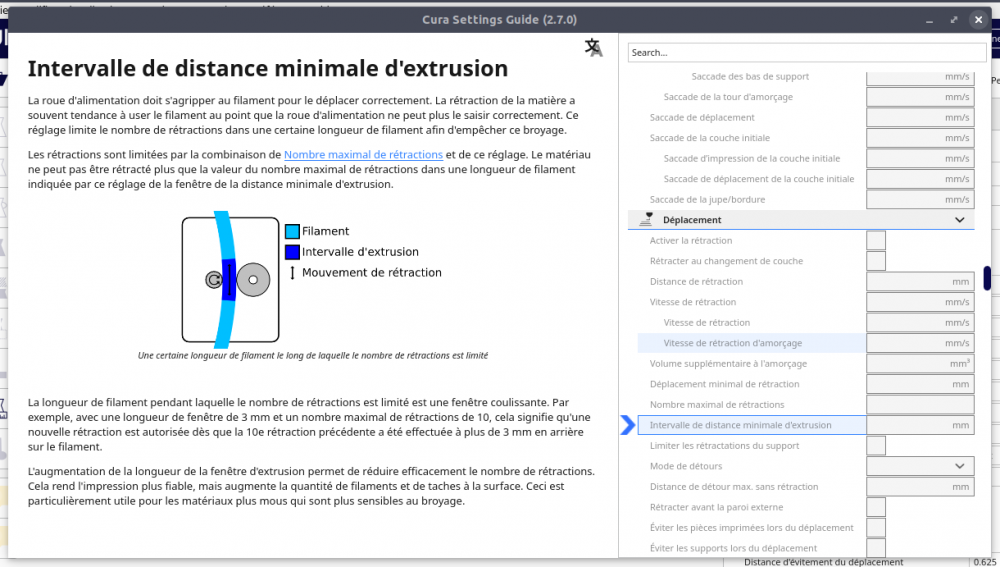Click the Déplacement section header label

point(692,220)
